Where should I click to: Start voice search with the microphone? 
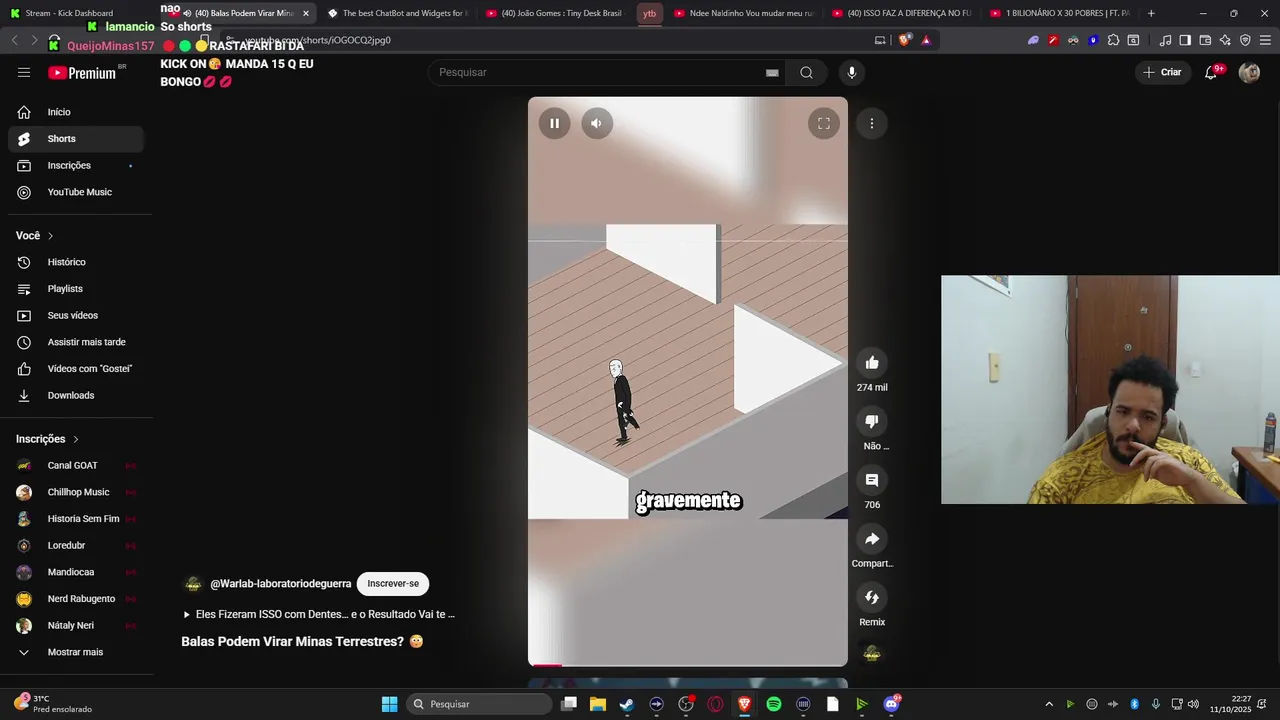coord(852,72)
